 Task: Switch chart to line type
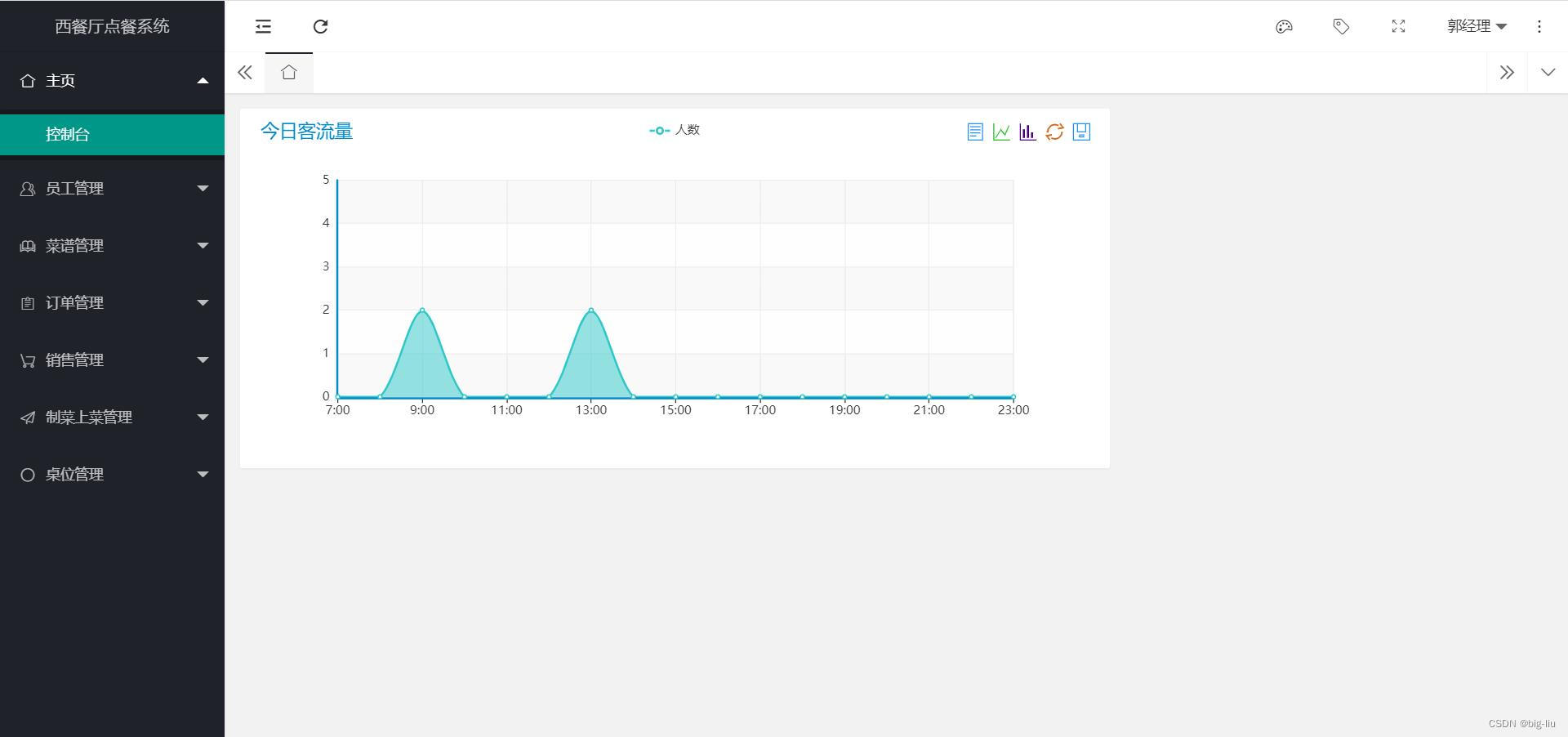[1001, 132]
